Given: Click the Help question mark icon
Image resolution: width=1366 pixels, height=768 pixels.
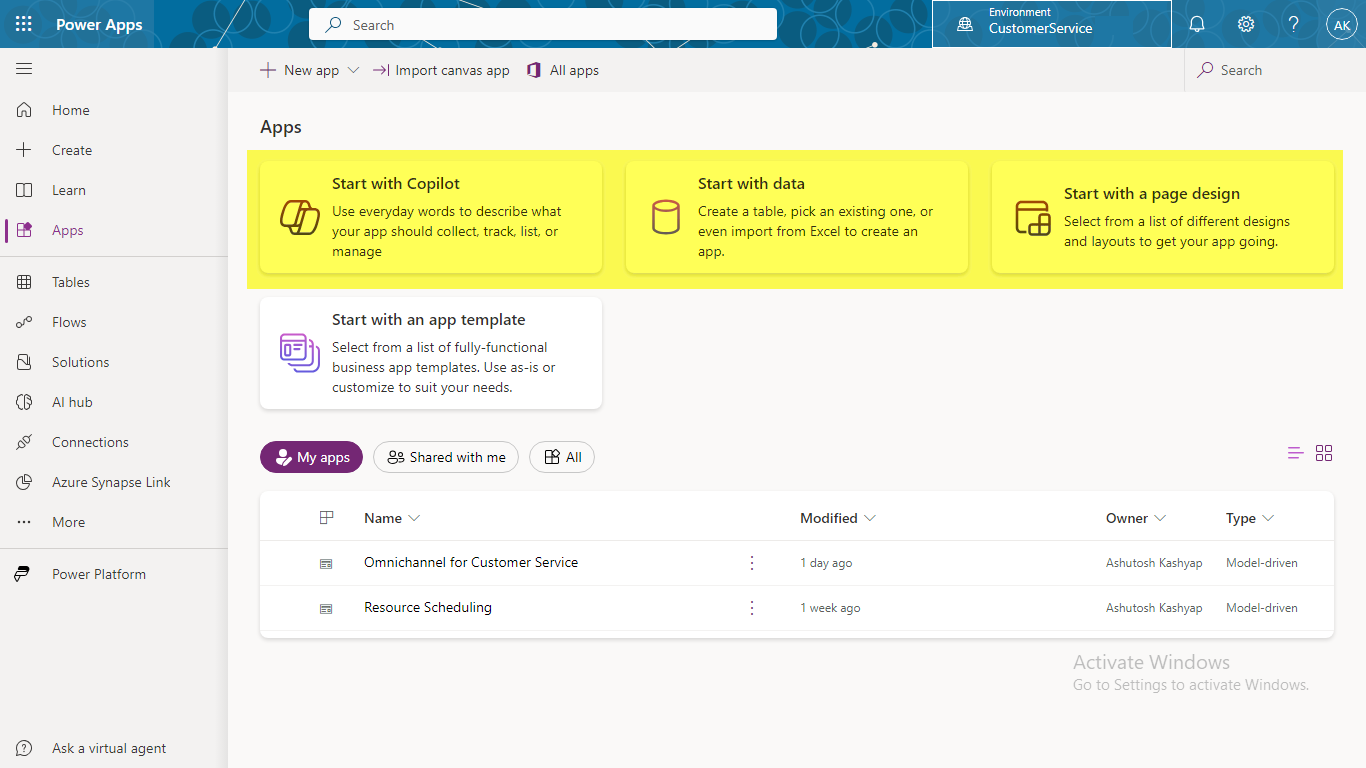Looking at the screenshot, I should 1293,24.
